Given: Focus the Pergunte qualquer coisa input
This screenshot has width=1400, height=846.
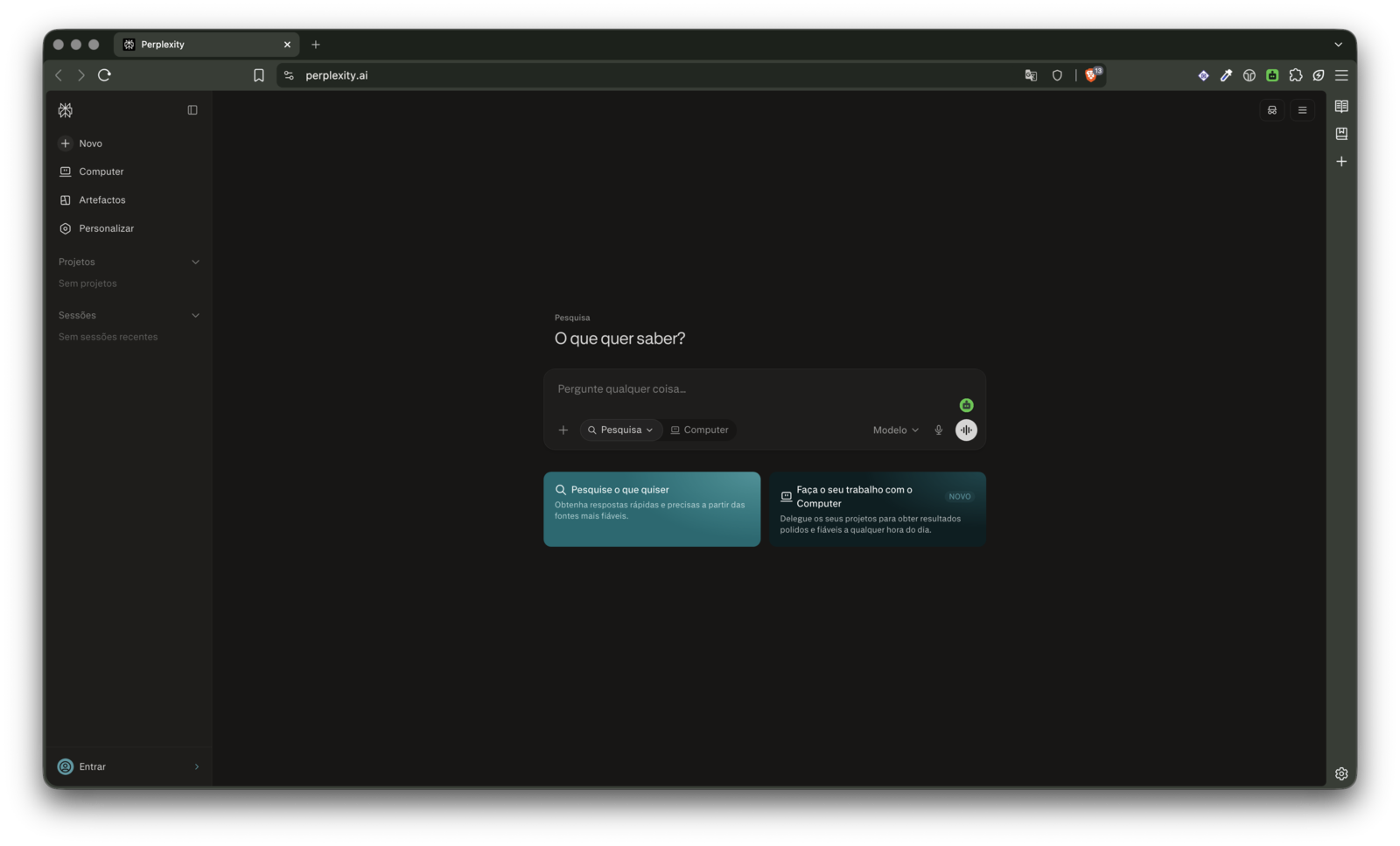Looking at the screenshot, I should (752, 388).
